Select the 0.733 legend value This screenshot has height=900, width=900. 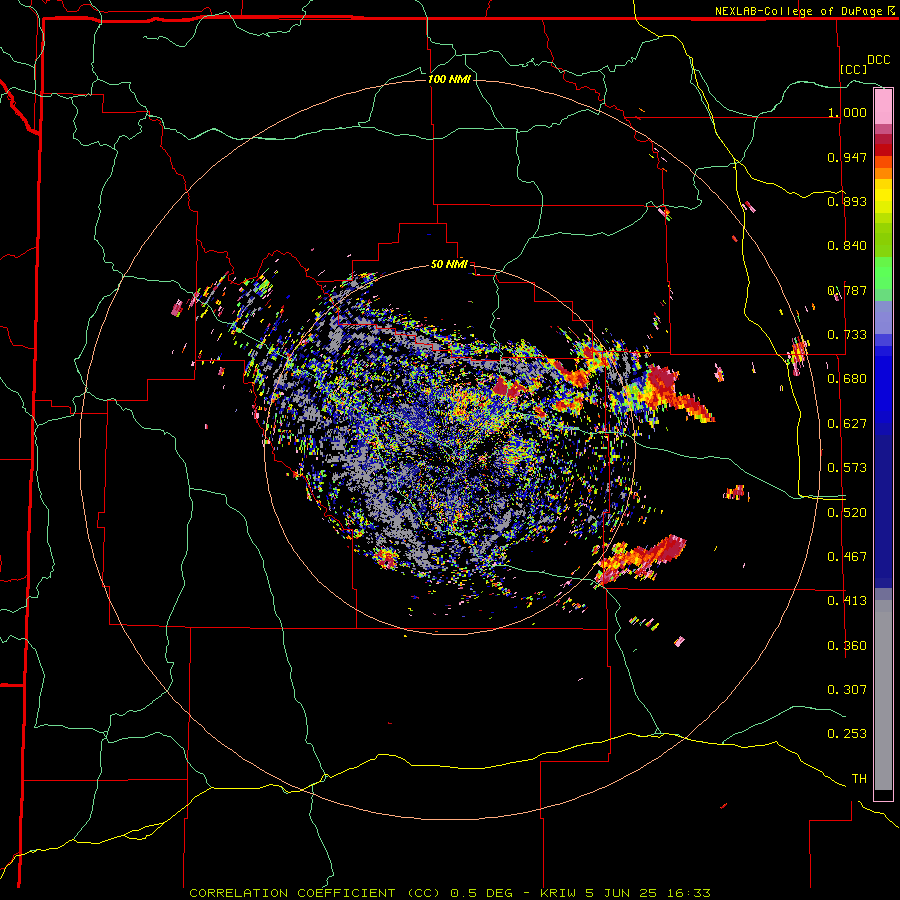(x=847, y=335)
